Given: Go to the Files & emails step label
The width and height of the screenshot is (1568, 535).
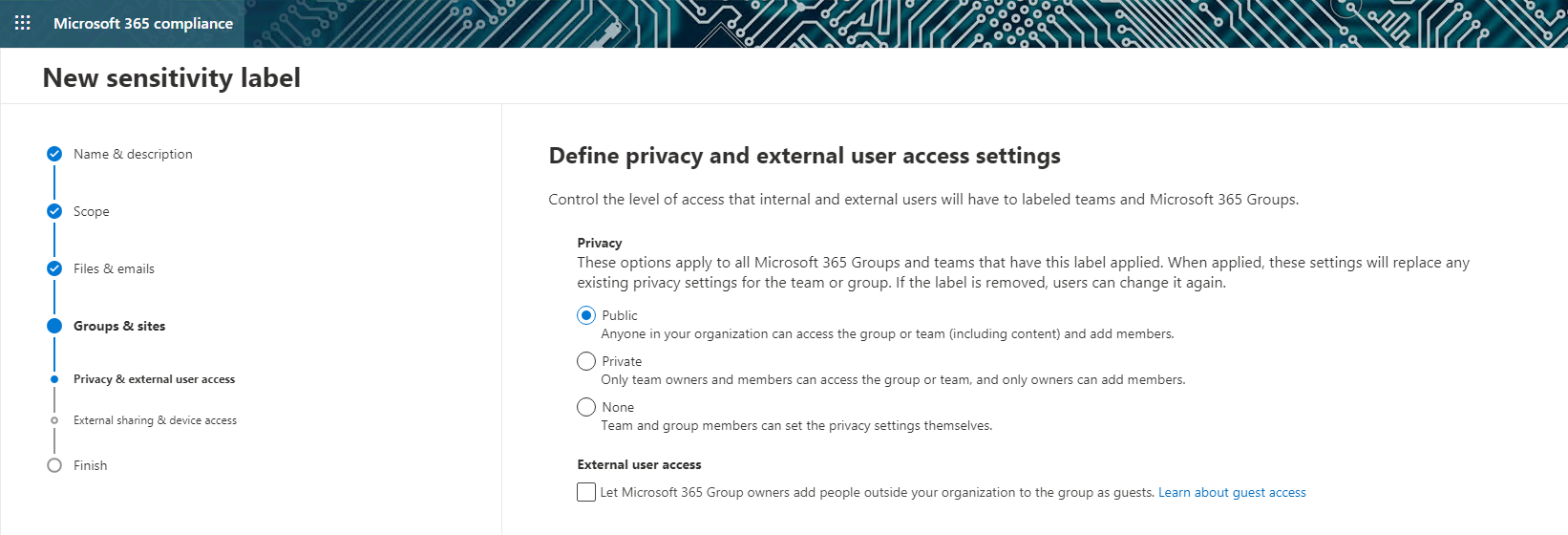Looking at the screenshot, I should (114, 268).
